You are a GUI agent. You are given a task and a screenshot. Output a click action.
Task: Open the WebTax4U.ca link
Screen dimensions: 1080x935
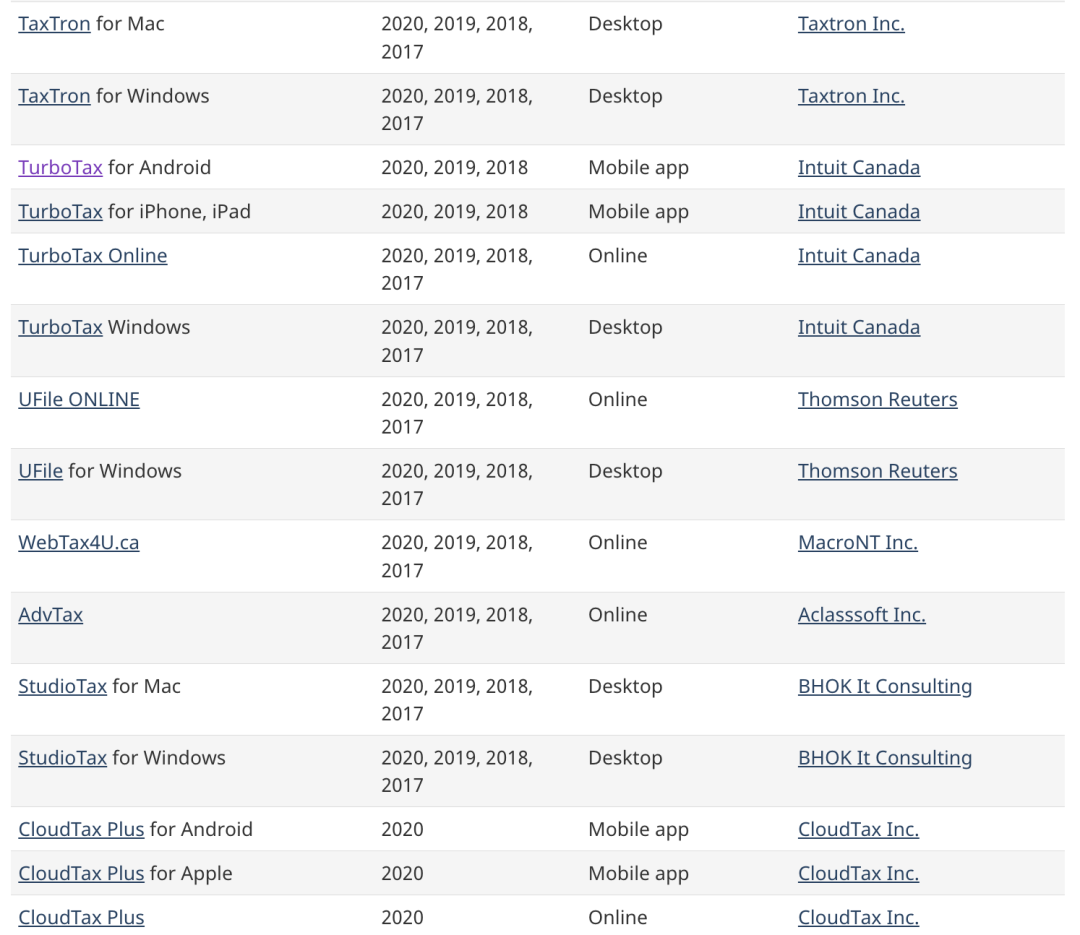78,543
